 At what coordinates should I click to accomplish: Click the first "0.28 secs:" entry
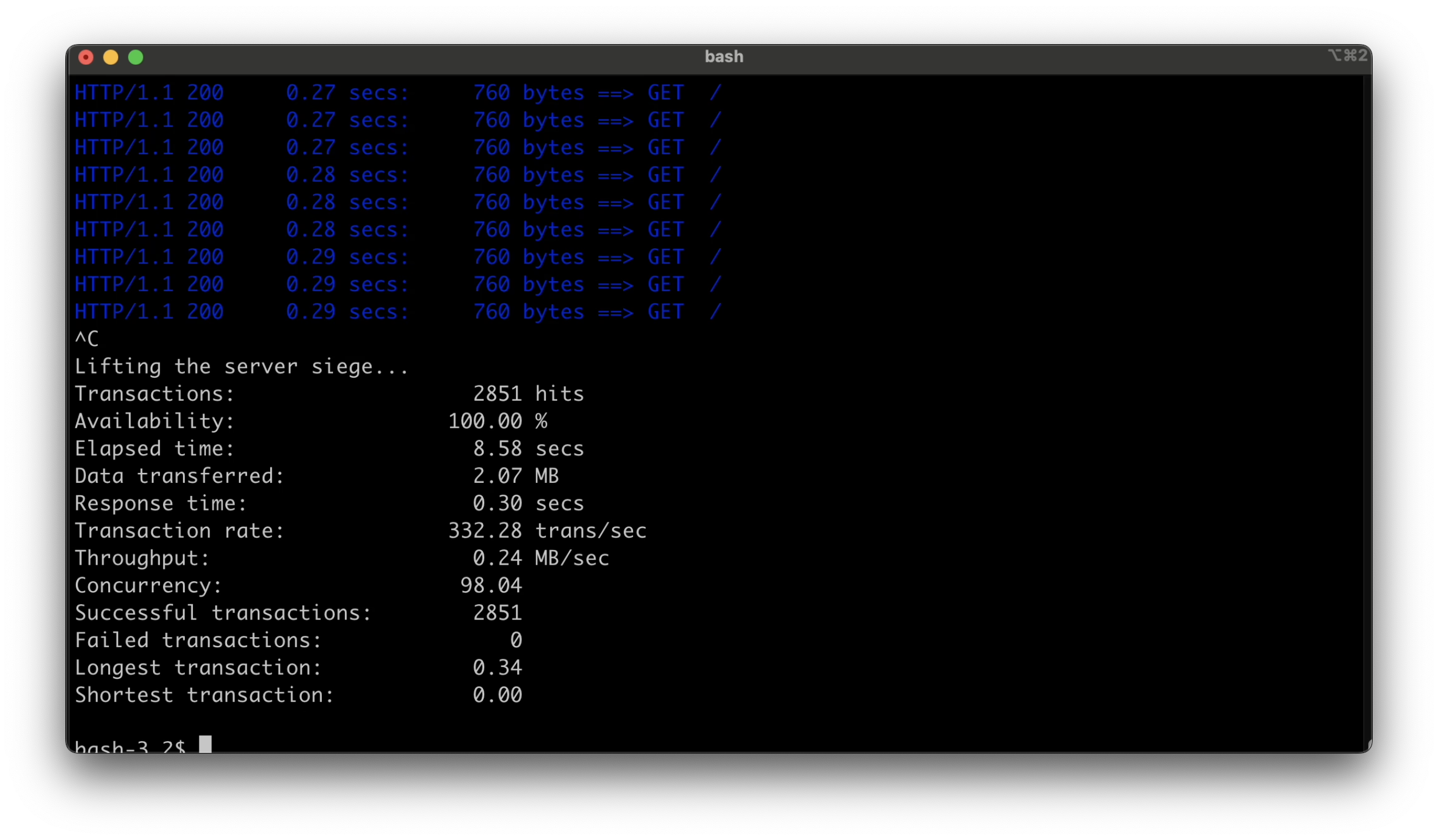click(347, 175)
